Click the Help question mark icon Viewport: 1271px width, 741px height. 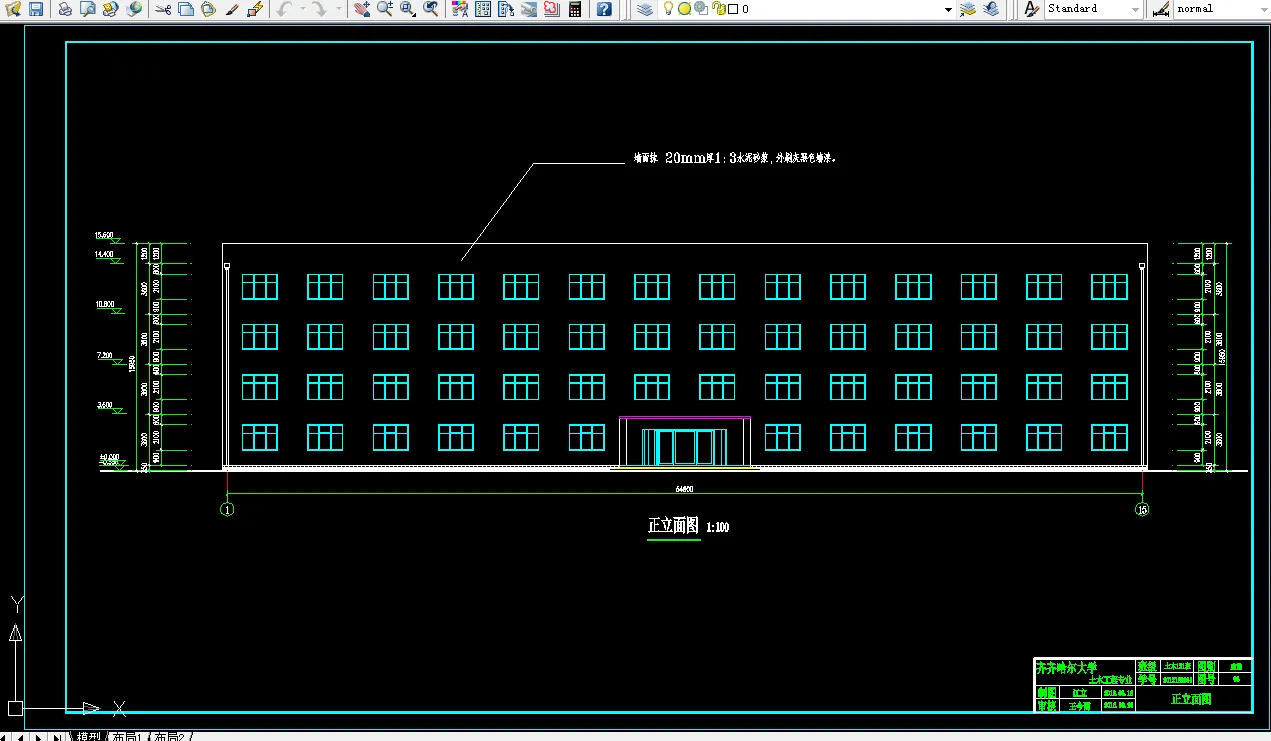(x=604, y=9)
